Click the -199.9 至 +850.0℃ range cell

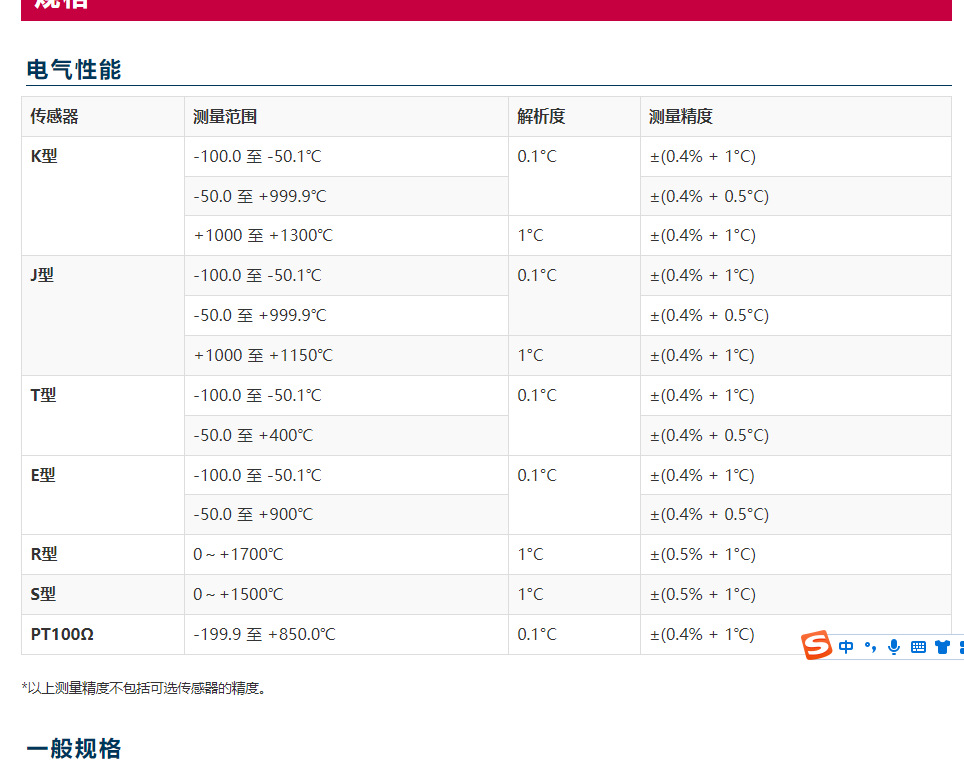[264, 634]
